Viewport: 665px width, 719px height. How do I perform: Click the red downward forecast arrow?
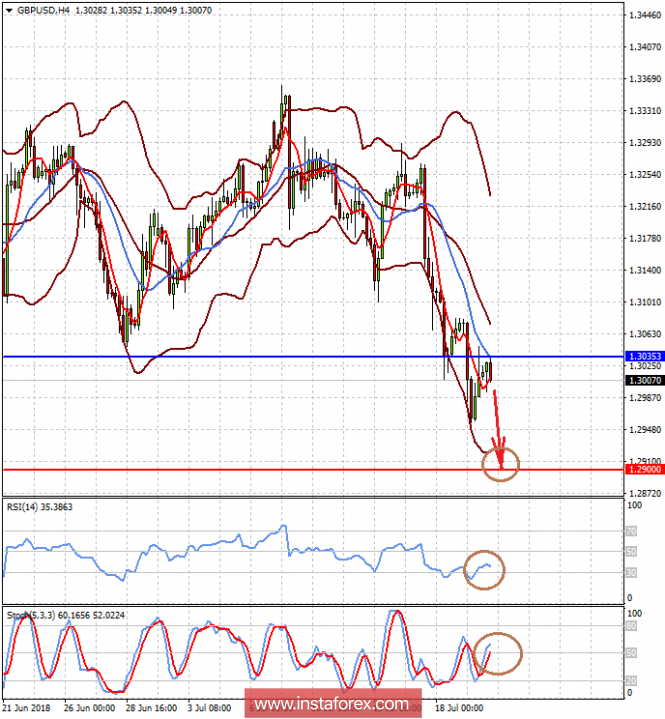(x=498, y=420)
